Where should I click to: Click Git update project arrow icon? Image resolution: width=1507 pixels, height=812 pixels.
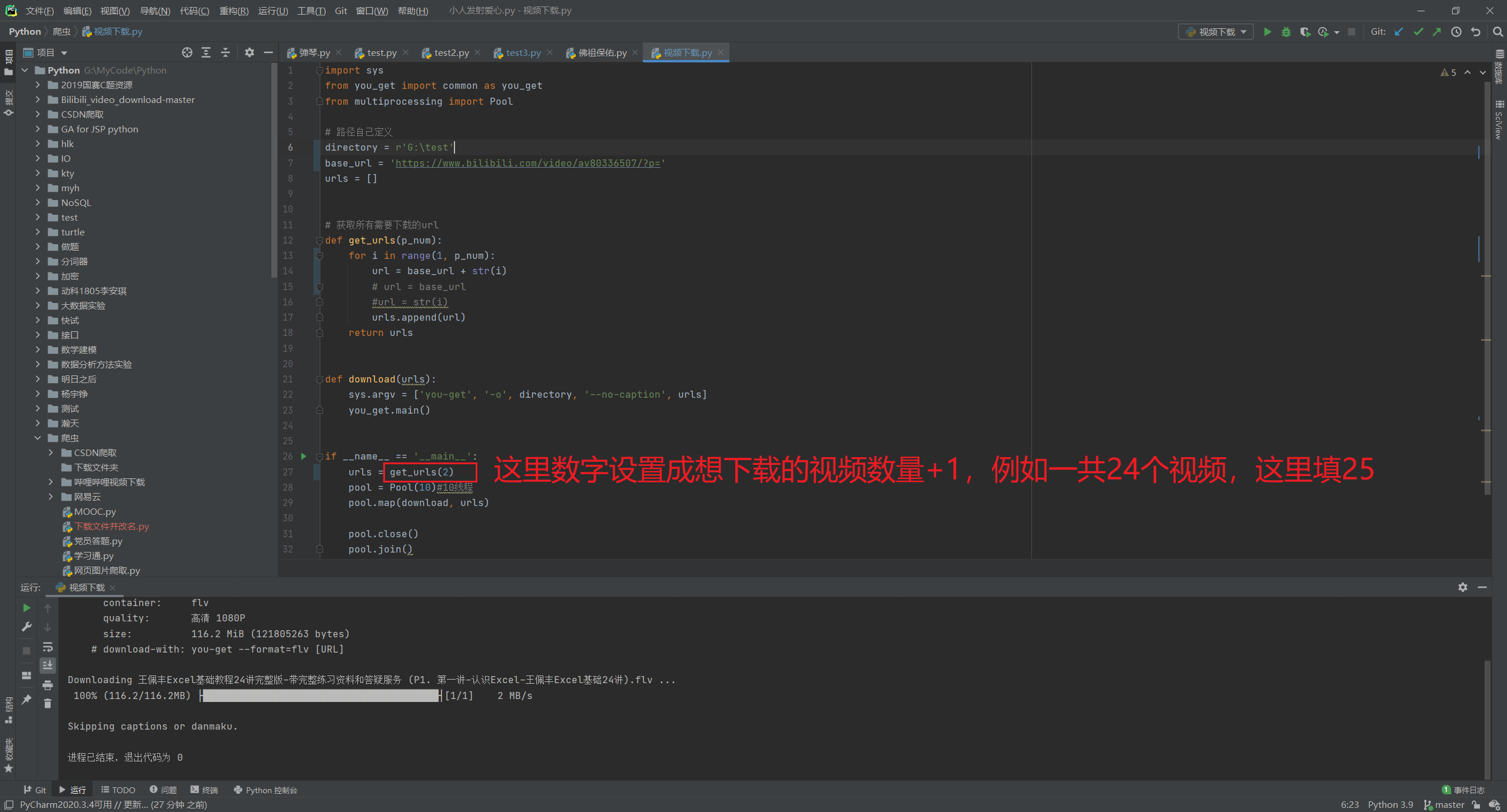1399,32
